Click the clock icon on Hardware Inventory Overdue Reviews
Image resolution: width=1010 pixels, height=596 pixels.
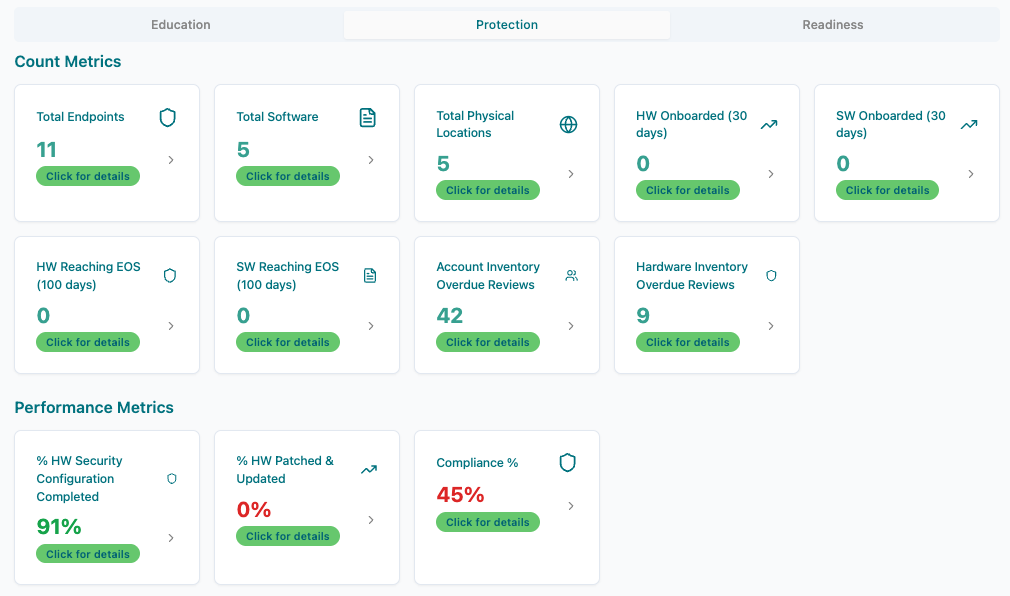click(x=770, y=275)
